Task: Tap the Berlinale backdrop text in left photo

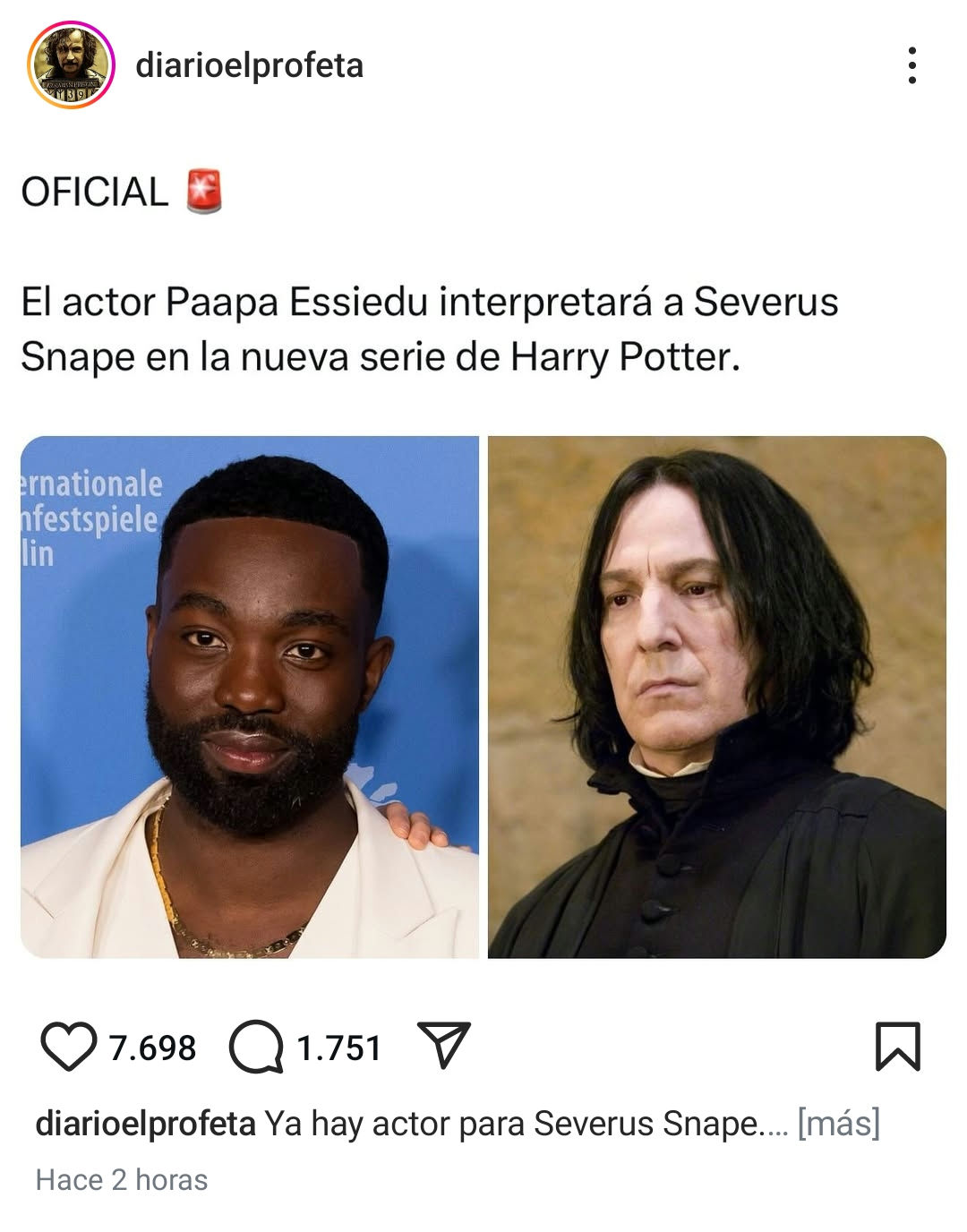Action: 90,519
